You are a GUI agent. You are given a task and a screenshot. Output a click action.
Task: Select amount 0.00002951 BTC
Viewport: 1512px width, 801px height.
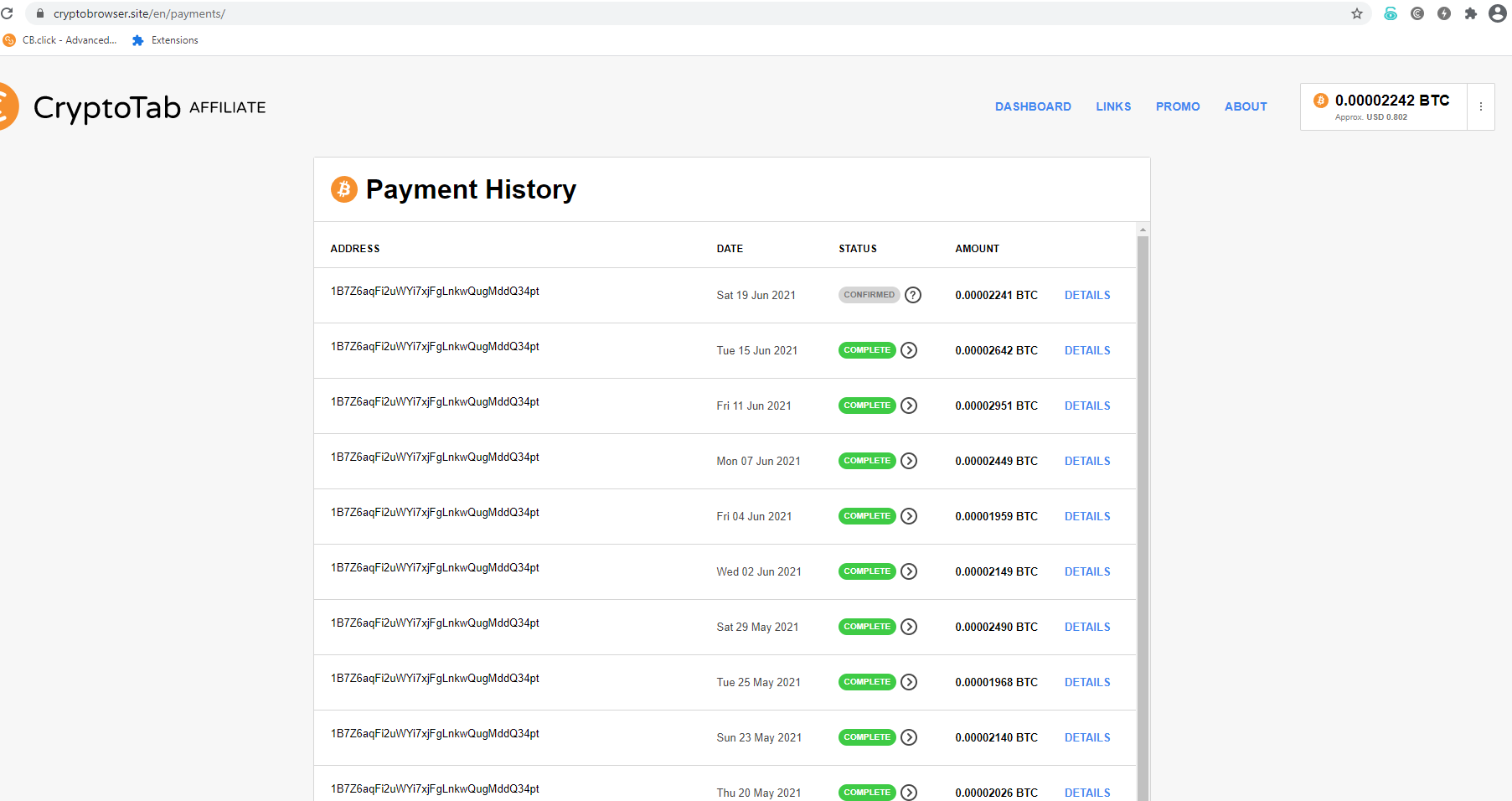click(x=996, y=406)
